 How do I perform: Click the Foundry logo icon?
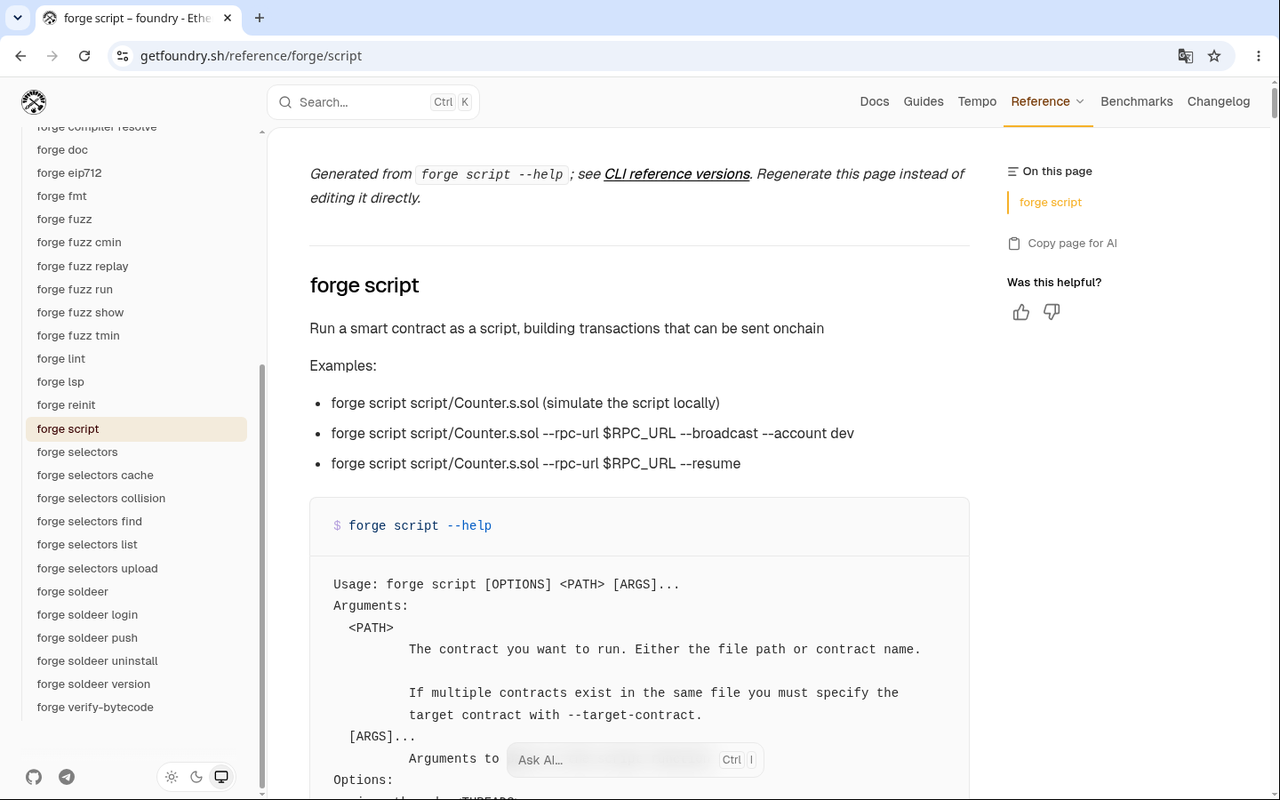click(x=34, y=102)
